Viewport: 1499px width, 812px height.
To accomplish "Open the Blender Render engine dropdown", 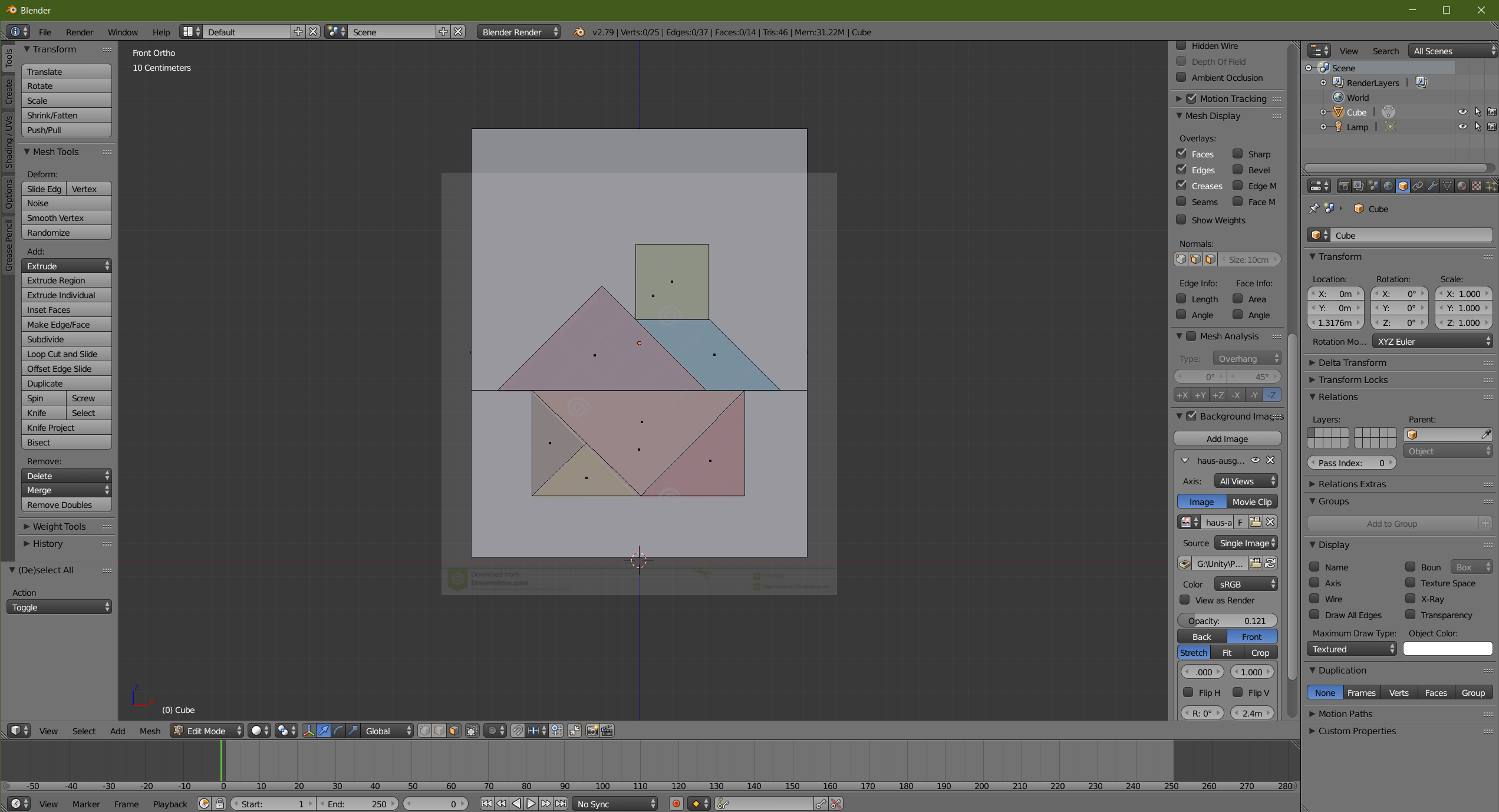I will [519, 32].
